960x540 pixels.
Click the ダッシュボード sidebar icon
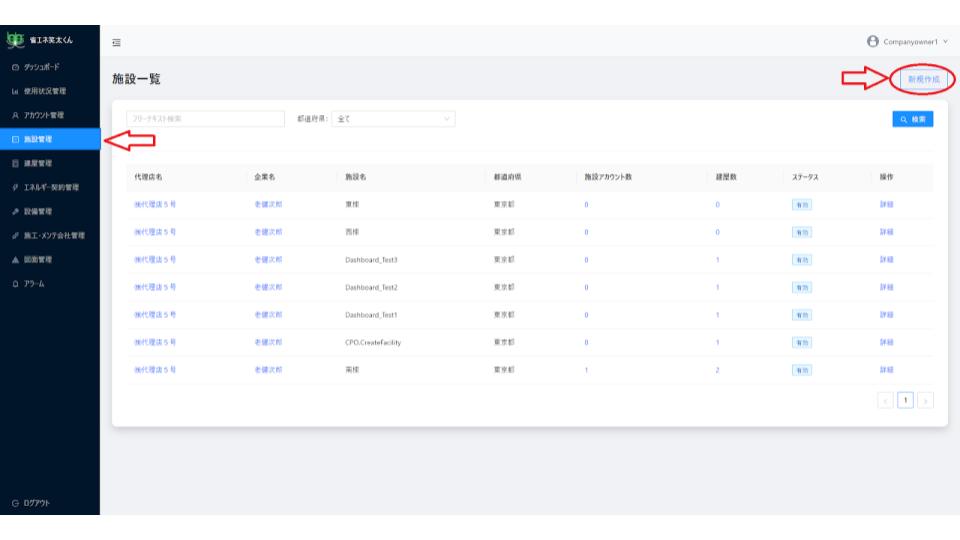[x=14, y=67]
